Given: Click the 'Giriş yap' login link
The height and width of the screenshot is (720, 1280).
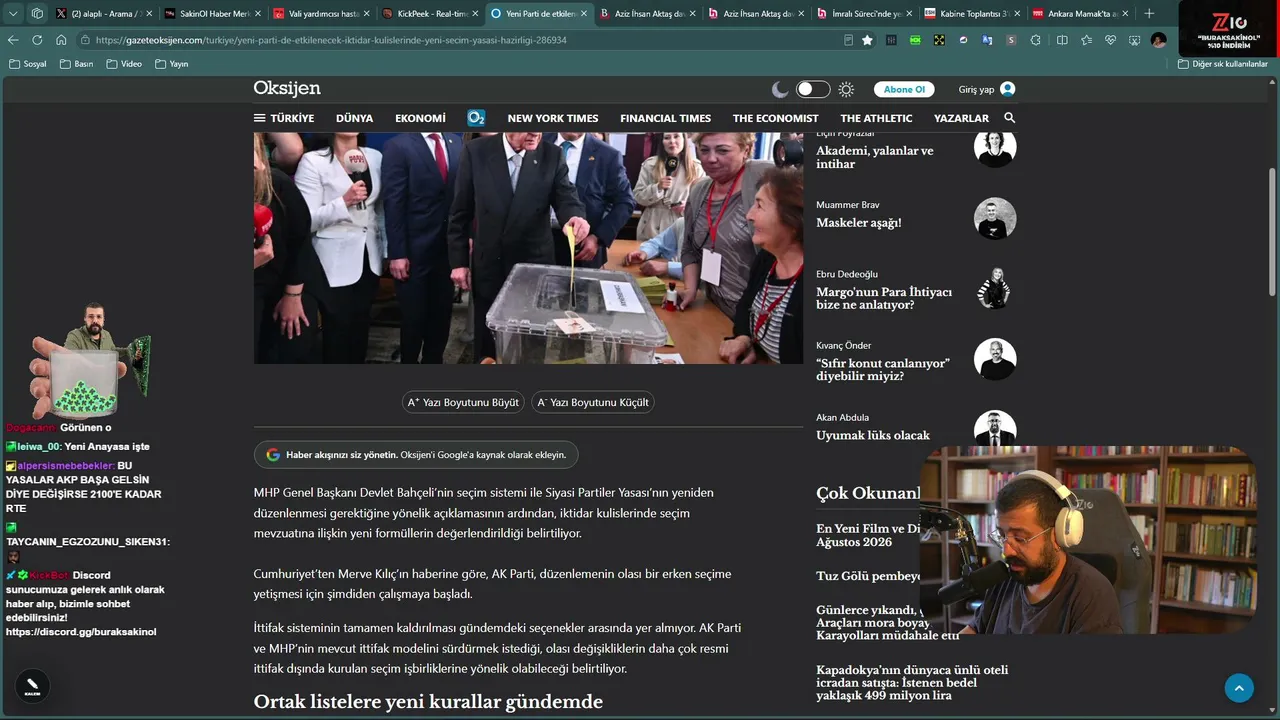Looking at the screenshot, I should [986, 89].
